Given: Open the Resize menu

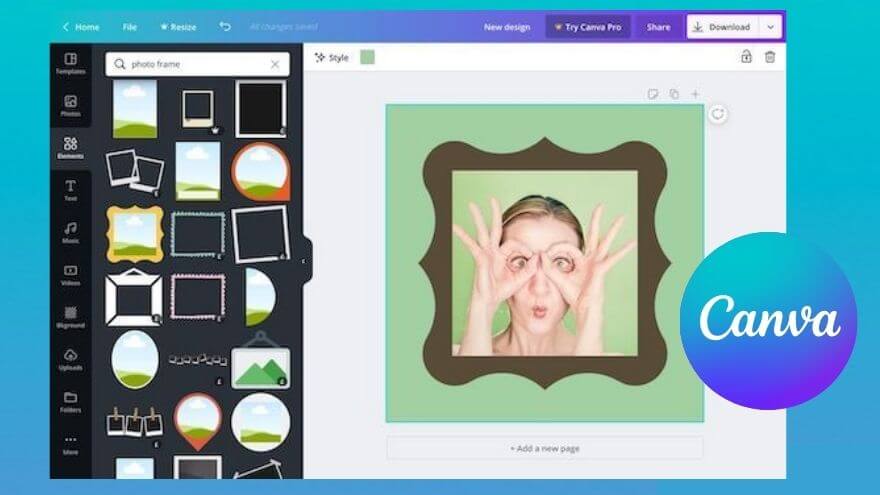Looking at the screenshot, I should (178, 27).
